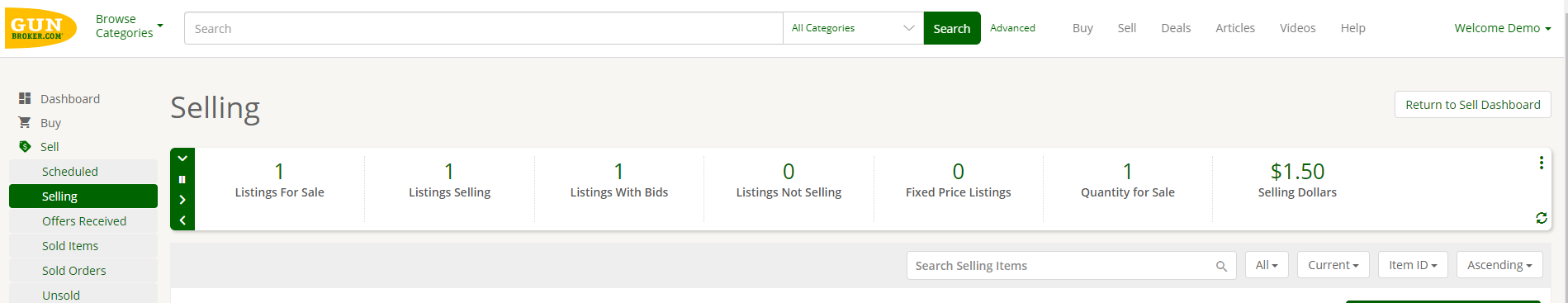
Task: Go to previous stats slide with left chevron
Action: [x=182, y=220]
